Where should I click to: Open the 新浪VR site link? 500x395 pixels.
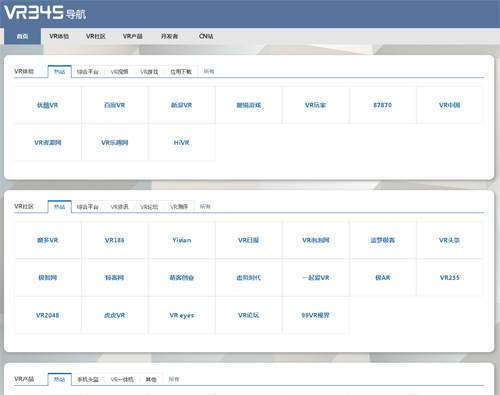point(182,105)
